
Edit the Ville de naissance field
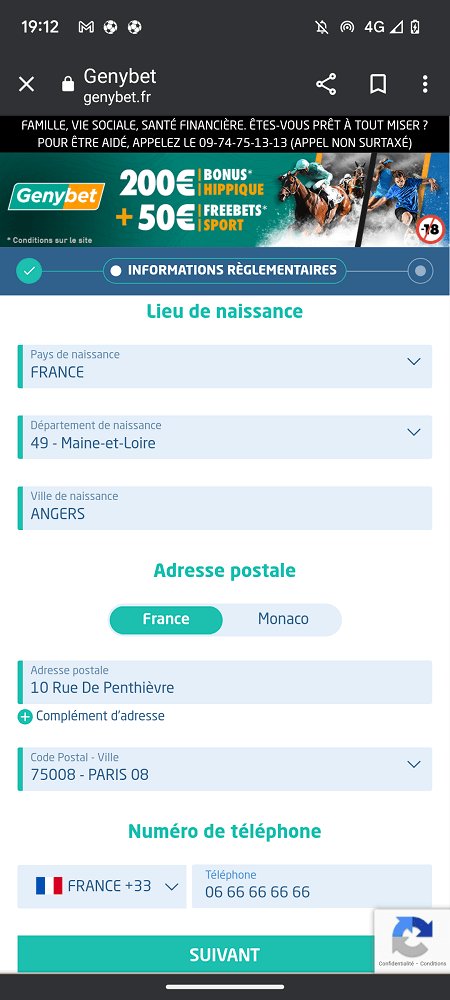click(224, 508)
